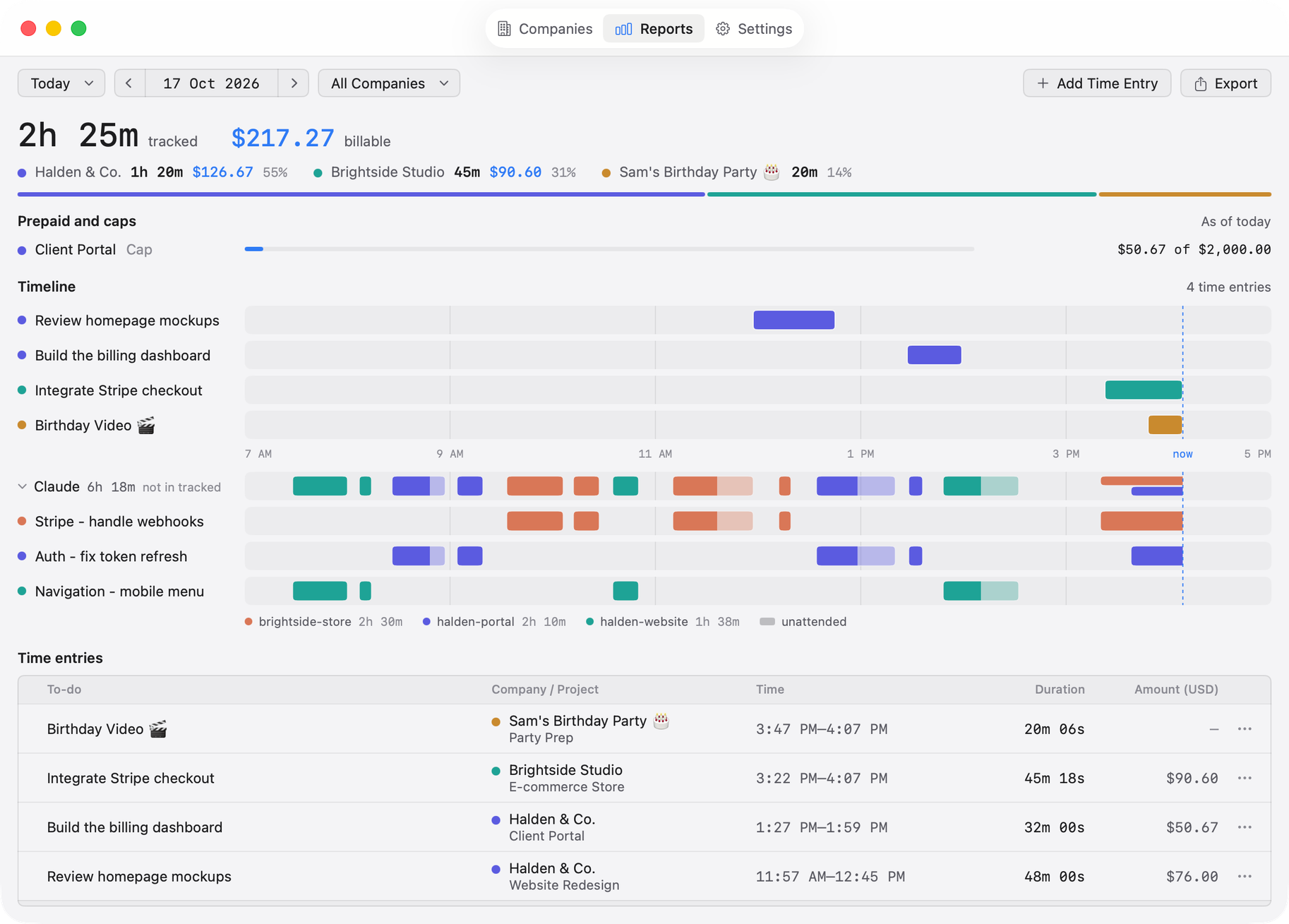The height and width of the screenshot is (924, 1289).
Task: Go to next day arrow
Action: 294,83
